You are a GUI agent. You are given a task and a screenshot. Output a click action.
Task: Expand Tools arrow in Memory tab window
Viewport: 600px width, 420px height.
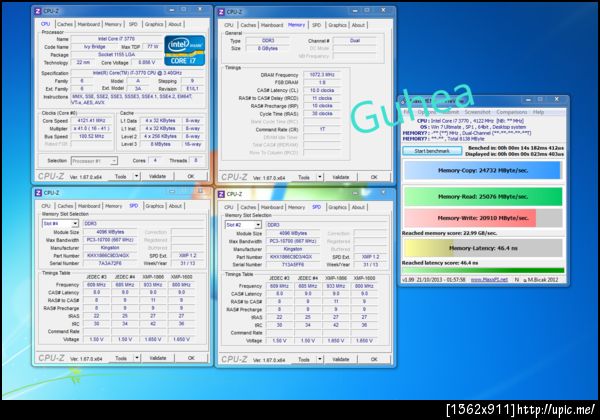pos(320,177)
